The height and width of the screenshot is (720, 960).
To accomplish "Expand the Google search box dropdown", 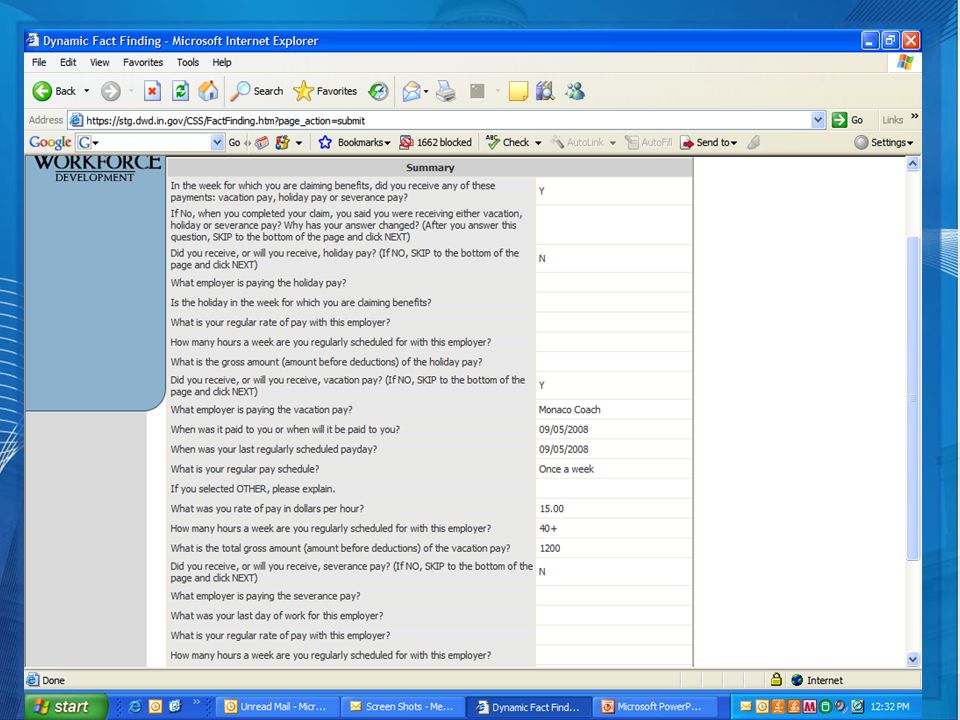I will (x=217, y=143).
